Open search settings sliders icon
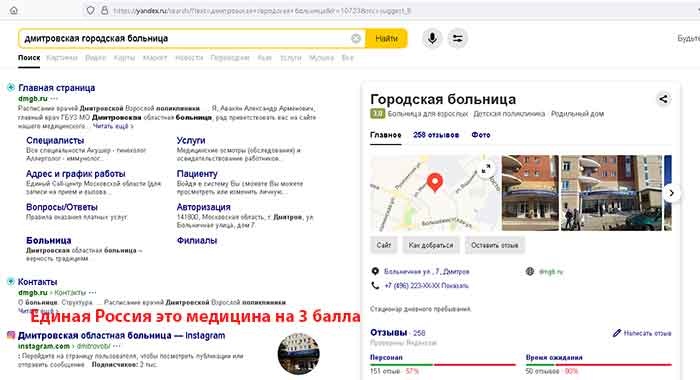The height and width of the screenshot is (380, 700). point(458,38)
